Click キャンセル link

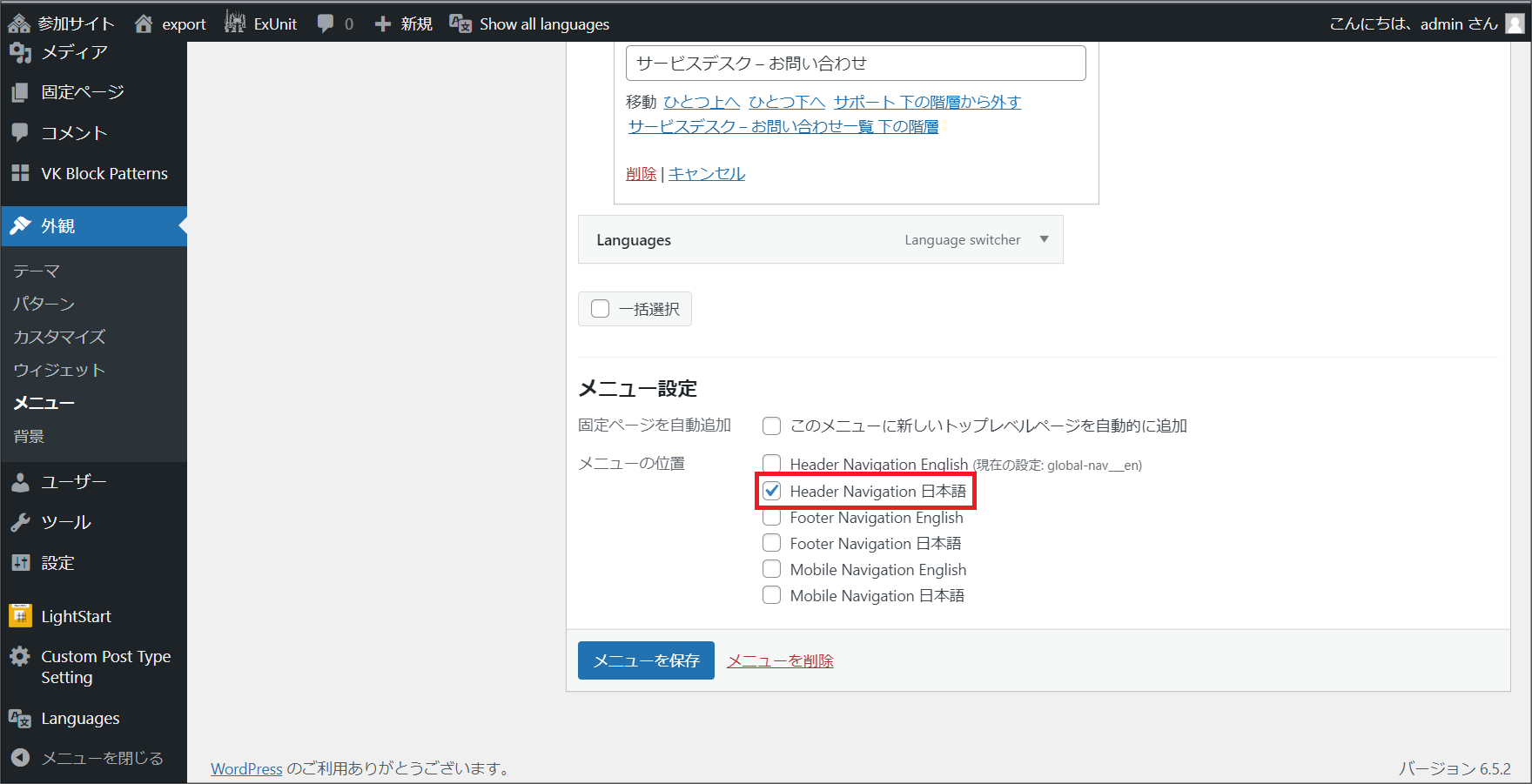click(x=707, y=173)
